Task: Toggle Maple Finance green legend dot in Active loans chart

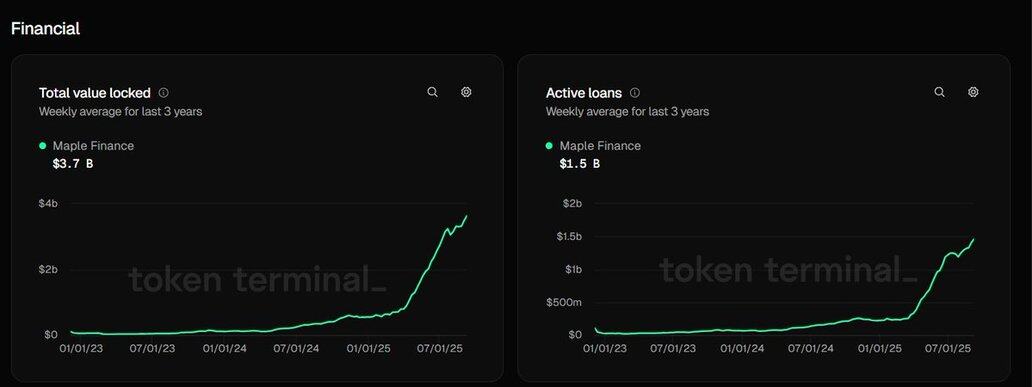Action: (550, 145)
